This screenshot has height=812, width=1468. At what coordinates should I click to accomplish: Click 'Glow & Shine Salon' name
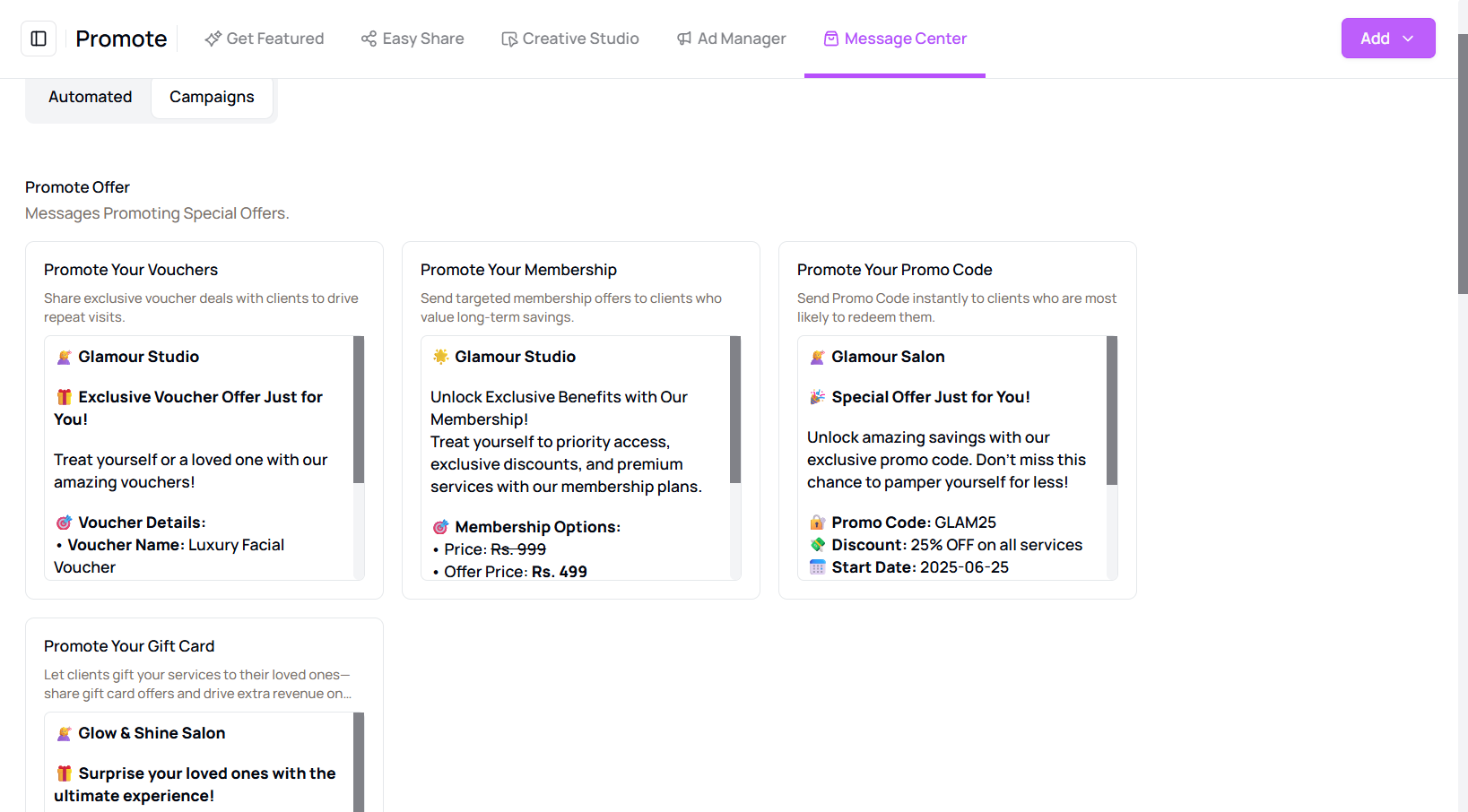pos(152,733)
